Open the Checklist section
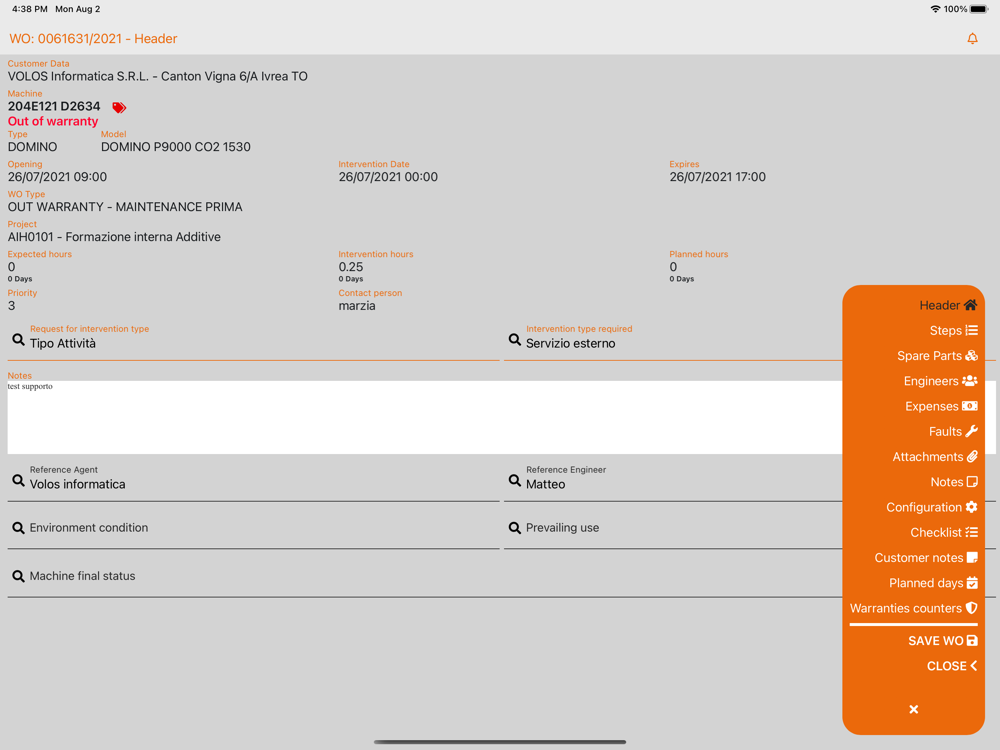 click(x=943, y=533)
